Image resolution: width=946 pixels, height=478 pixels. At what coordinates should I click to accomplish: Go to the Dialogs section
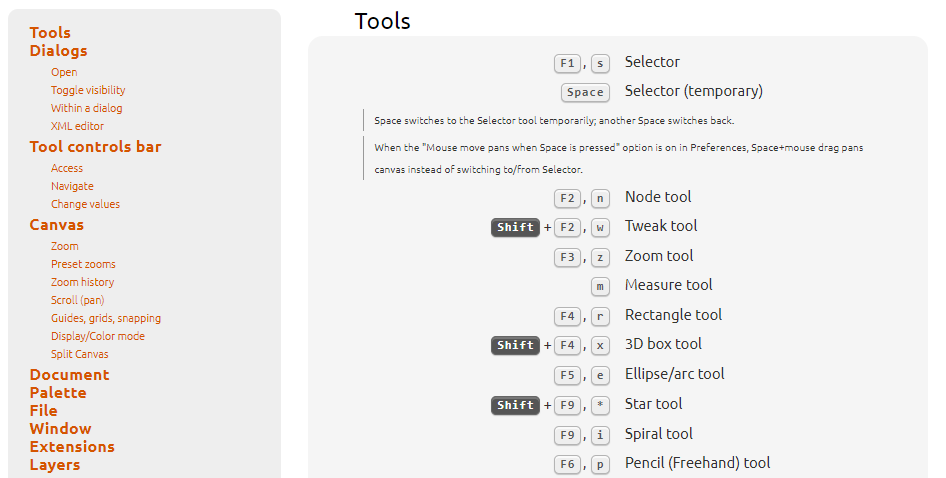tap(59, 51)
